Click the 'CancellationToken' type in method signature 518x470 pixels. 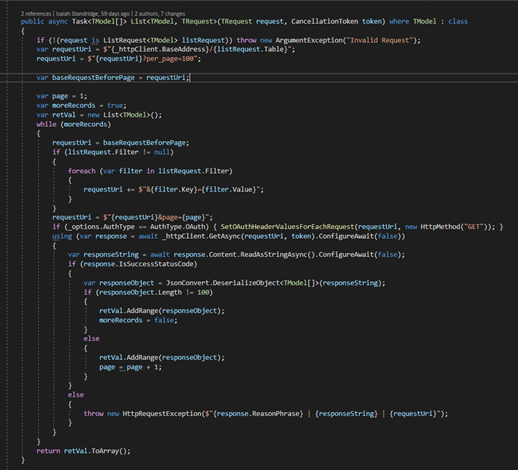(325, 21)
